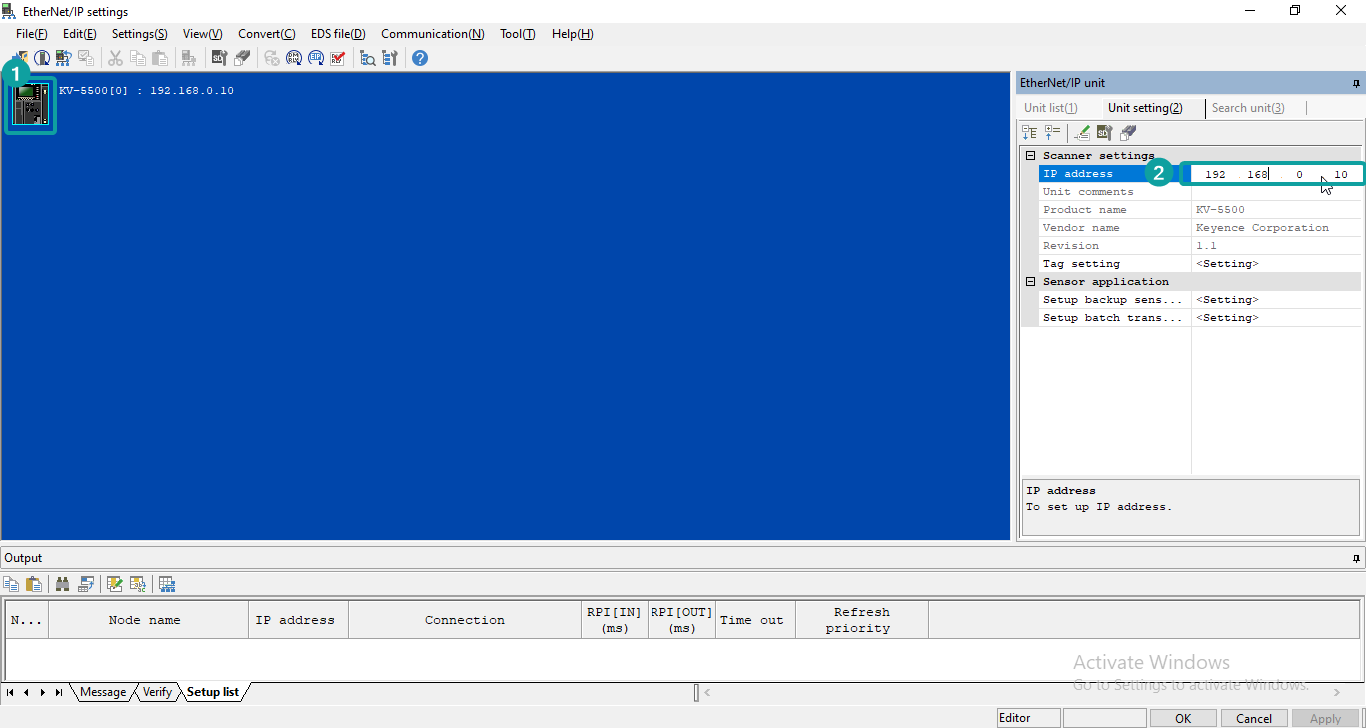This screenshot has height=728, width=1366.
Task: Click the first octet 192 in IP address field
Action: tap(1215, 174)
